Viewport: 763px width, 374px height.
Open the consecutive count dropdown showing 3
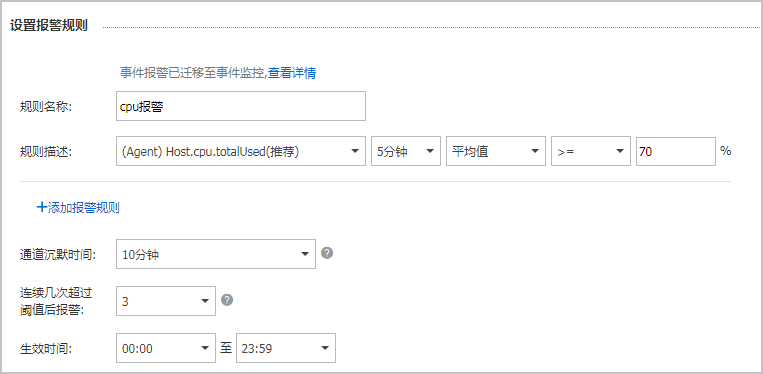click(x=166, y=301)
